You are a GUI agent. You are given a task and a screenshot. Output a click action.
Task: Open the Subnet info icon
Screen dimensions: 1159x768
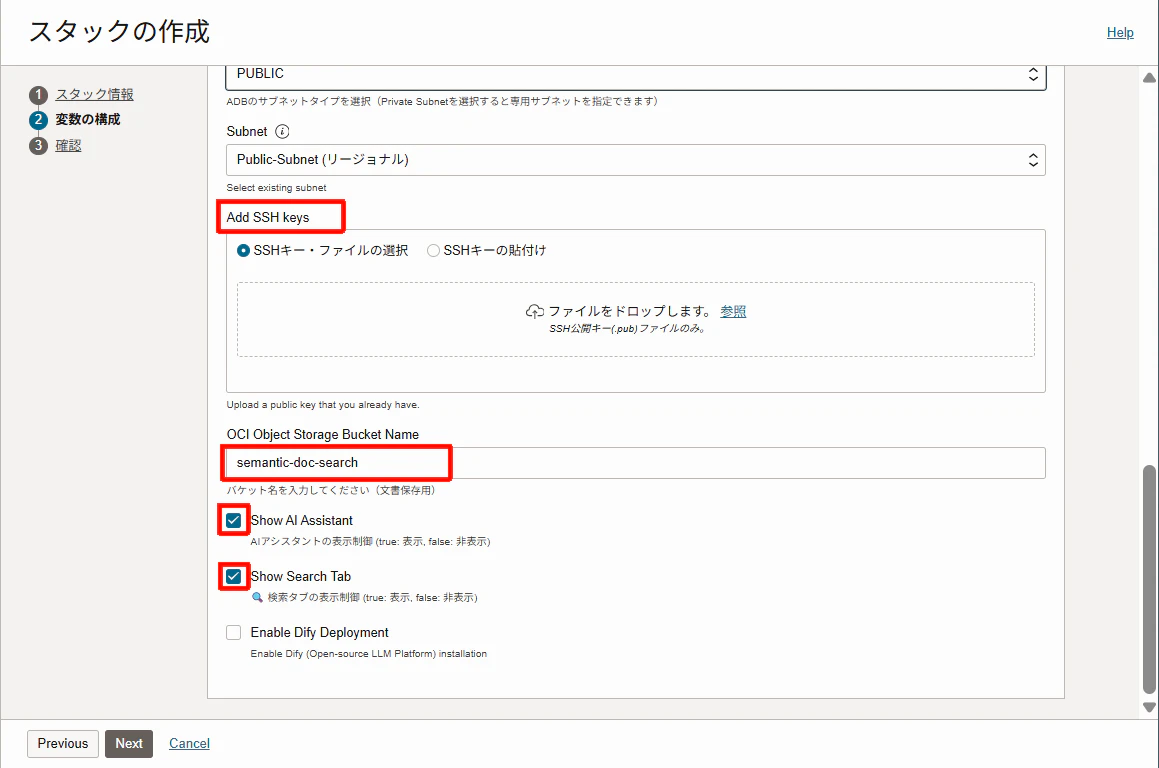click(x=282, y=132)
